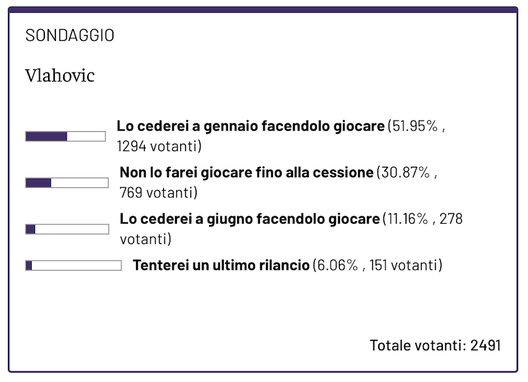Screen dimensions: 528x382
Task: Select 'Lo cederei a gennaio facendolo giocare'
Action: [251, 126]
